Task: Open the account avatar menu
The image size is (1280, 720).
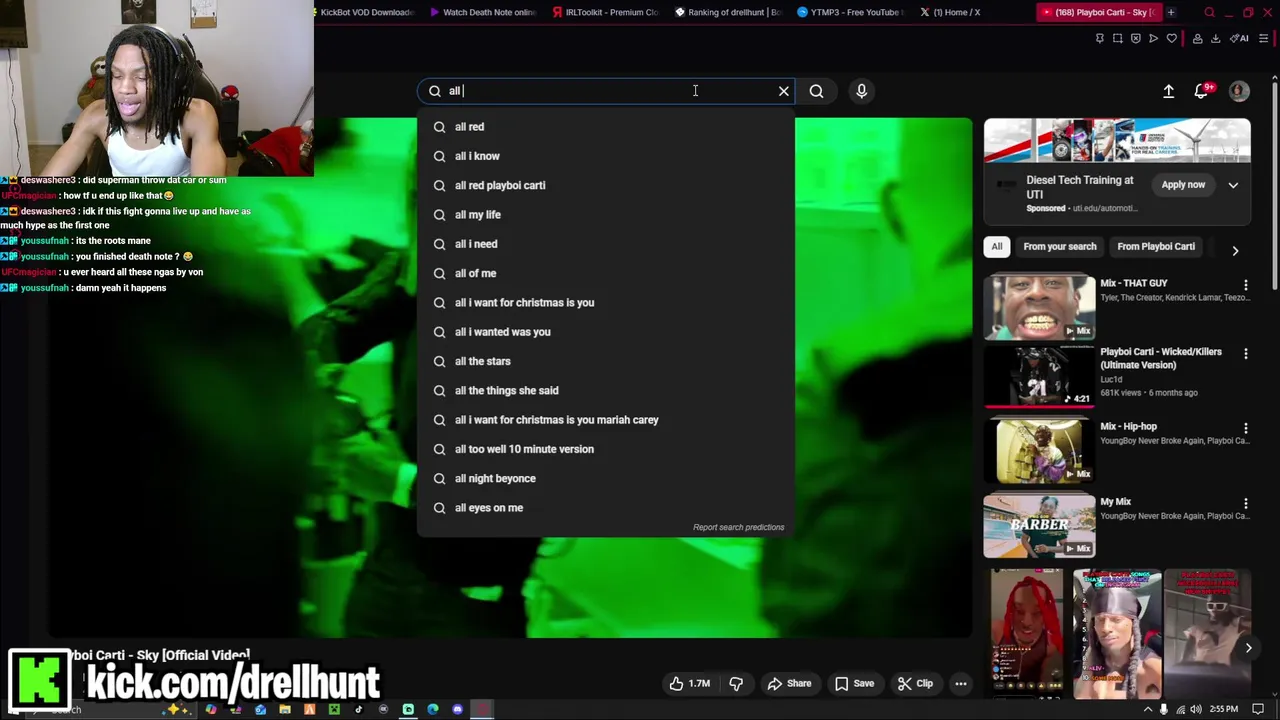Action: pos(1239,91)
